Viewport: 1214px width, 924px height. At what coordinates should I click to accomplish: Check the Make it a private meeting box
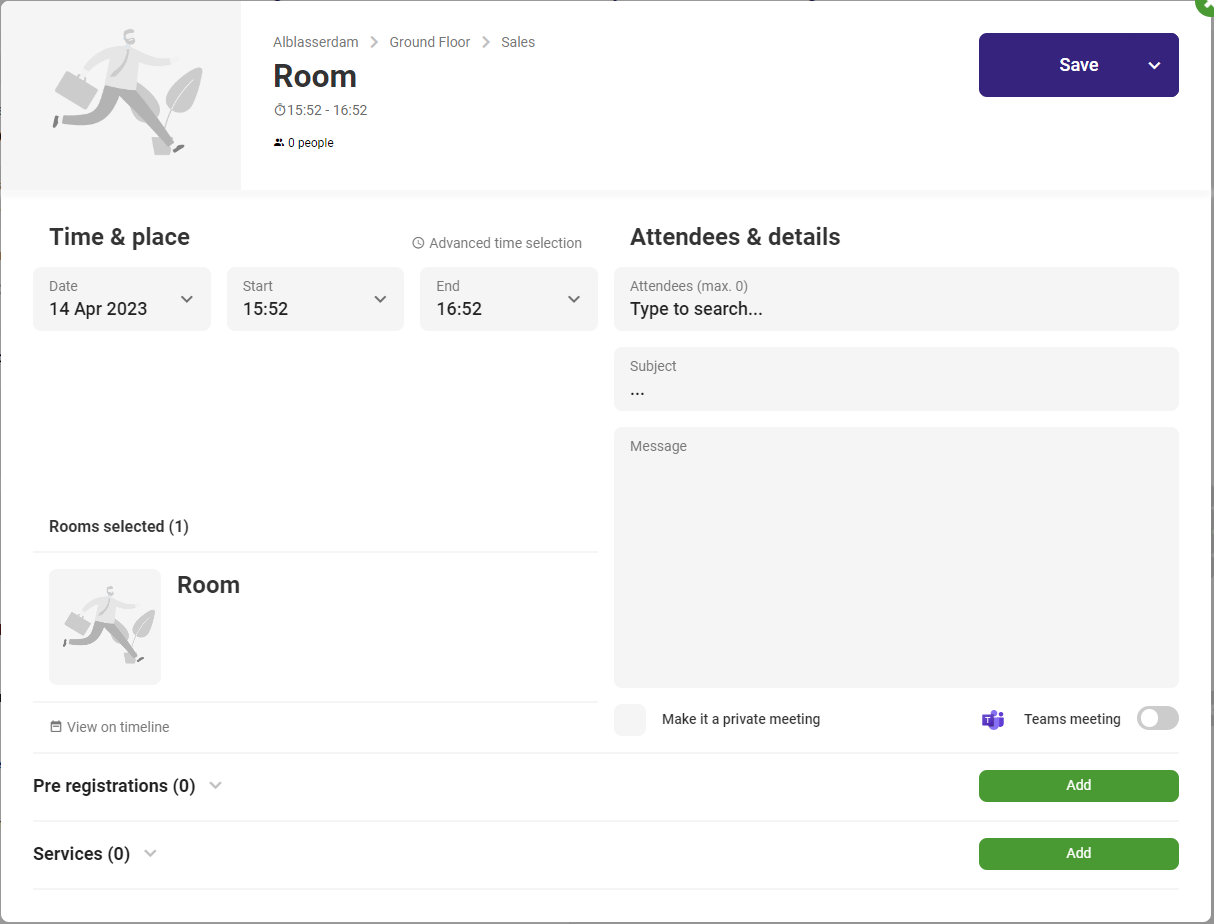630,720
